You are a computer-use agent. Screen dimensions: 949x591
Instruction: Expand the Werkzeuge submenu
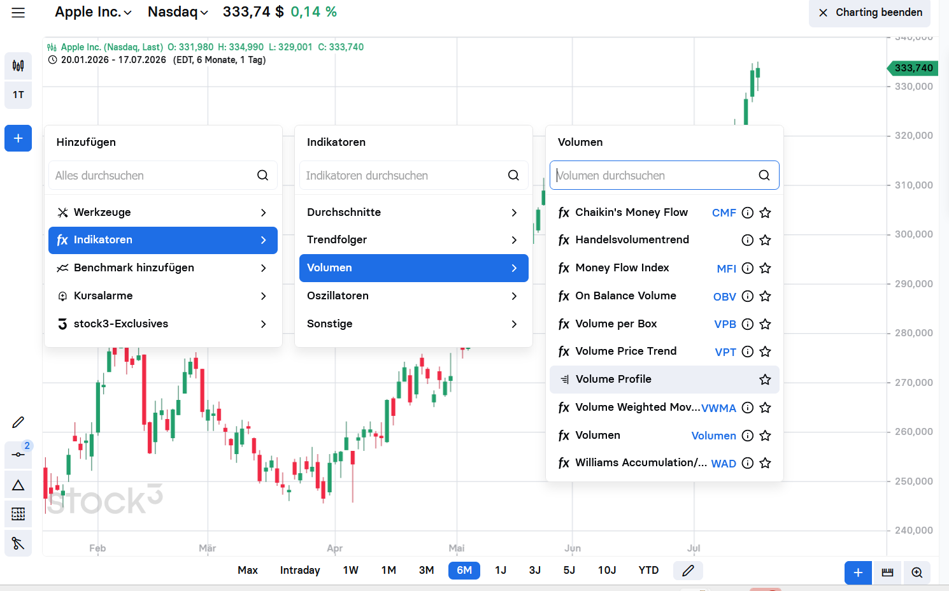(163, 213)
